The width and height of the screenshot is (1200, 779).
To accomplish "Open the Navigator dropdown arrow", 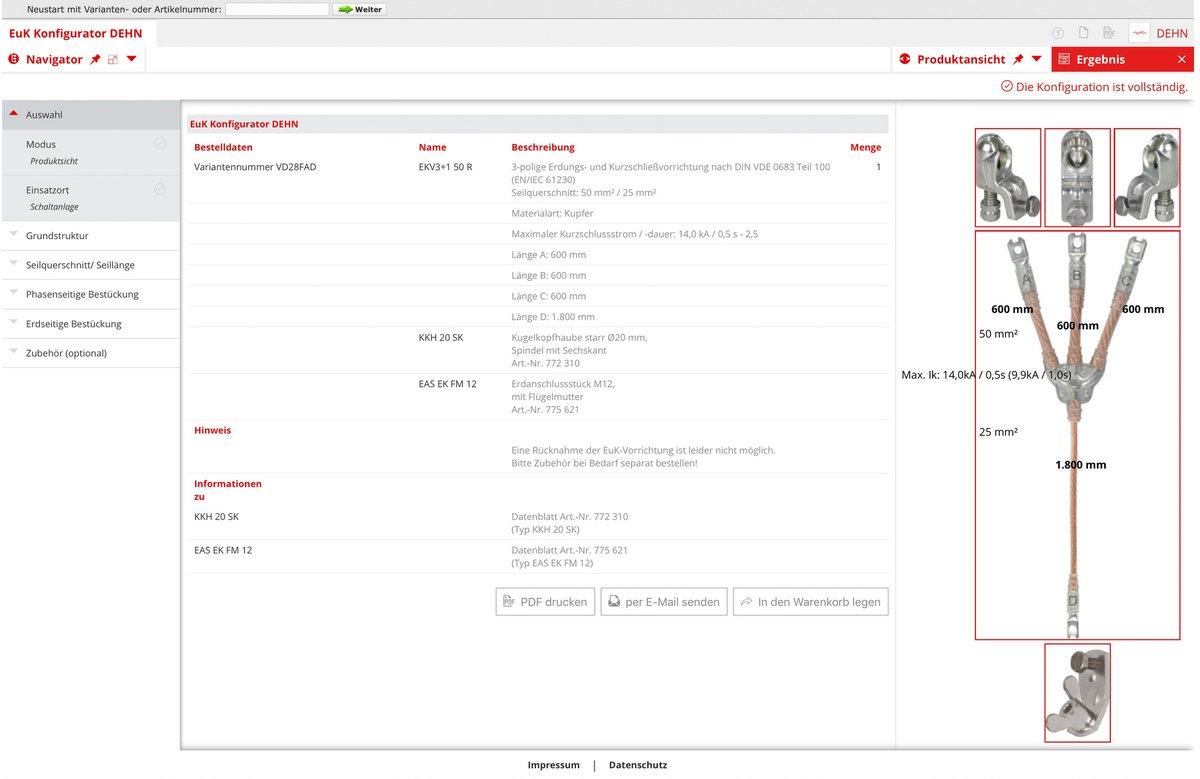I will [x=131, y=59].
